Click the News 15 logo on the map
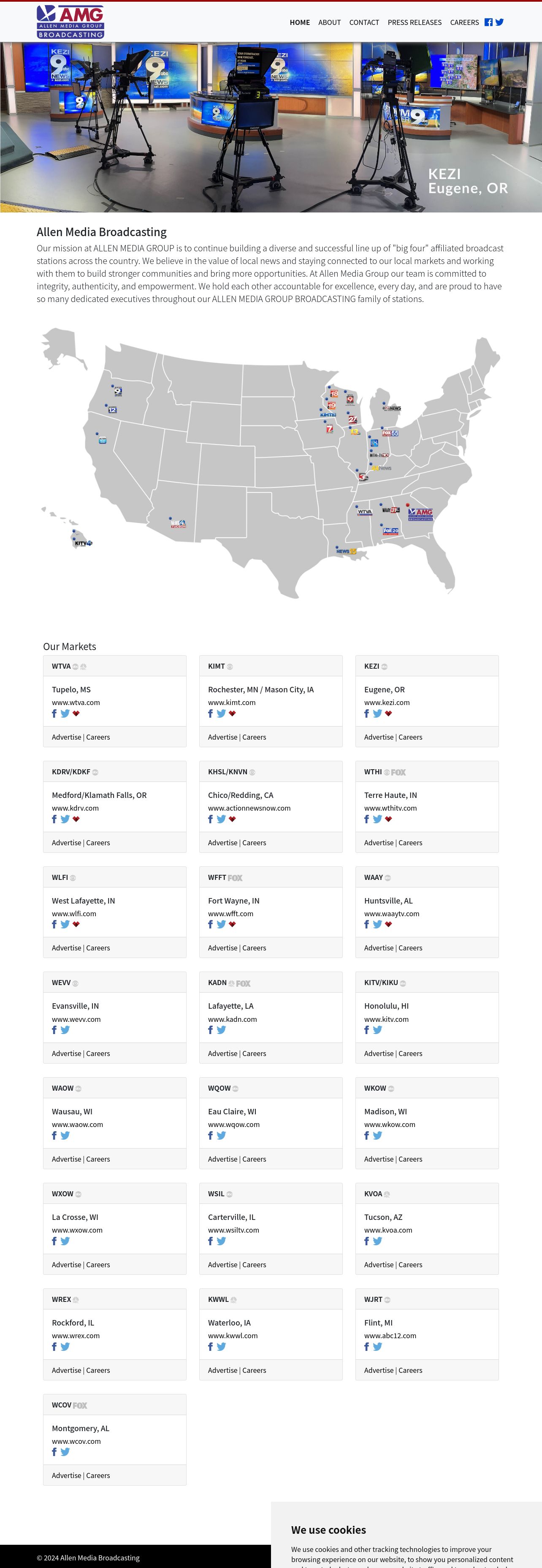 [346, 552]
